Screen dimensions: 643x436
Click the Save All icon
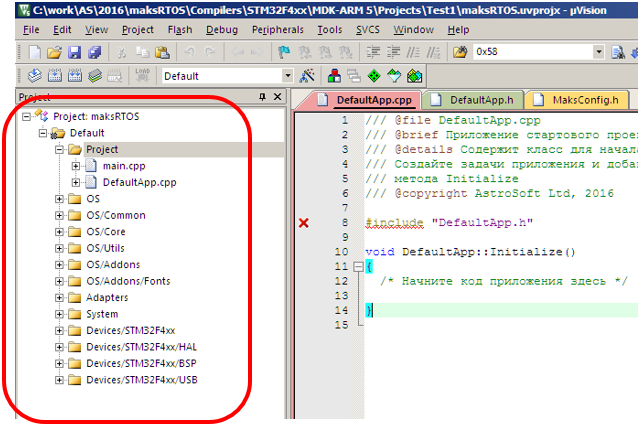click(94, 52)
